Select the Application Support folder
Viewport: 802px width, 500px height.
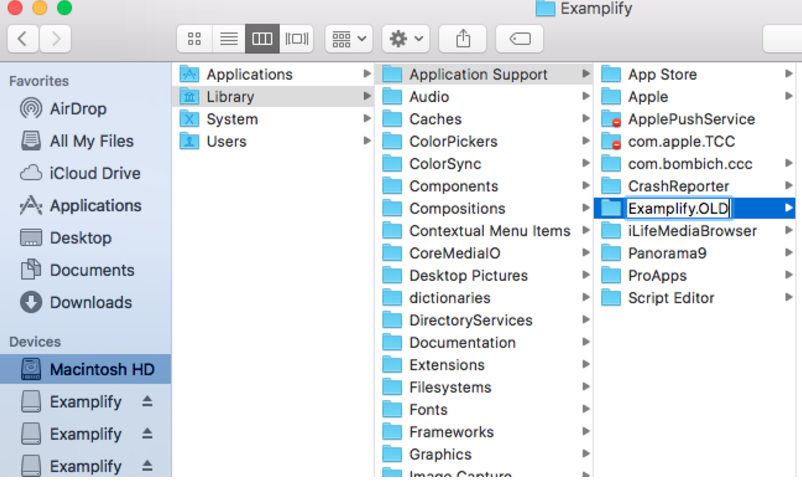485,75
